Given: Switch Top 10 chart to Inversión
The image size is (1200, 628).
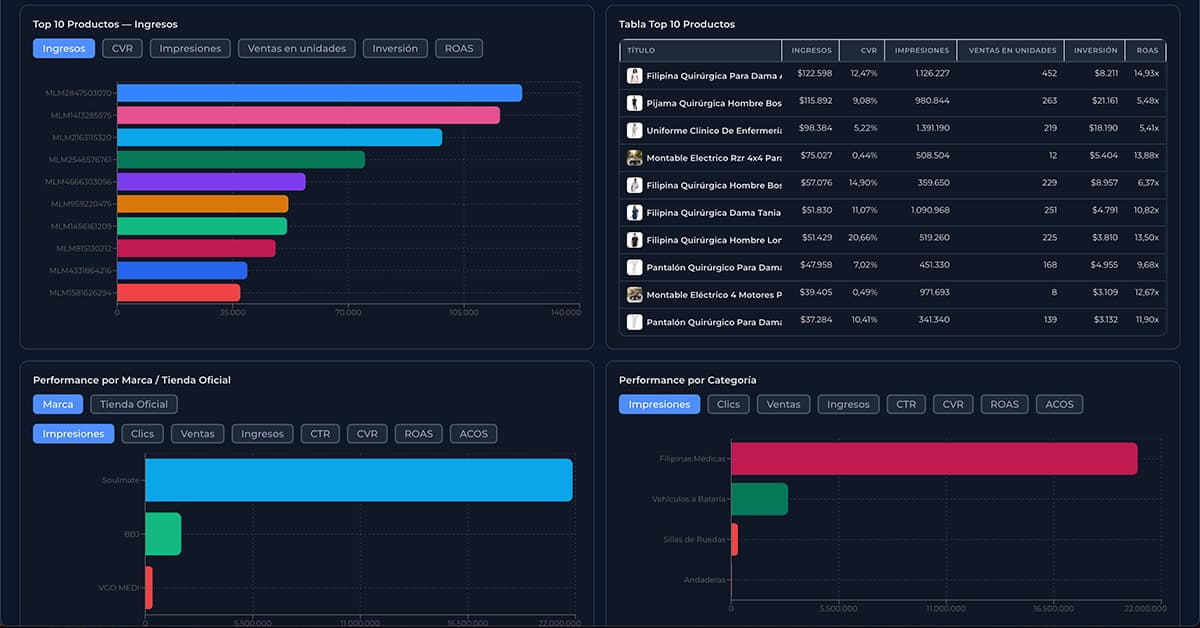Looking at the screenshot, I should click(x=395, y=48).
